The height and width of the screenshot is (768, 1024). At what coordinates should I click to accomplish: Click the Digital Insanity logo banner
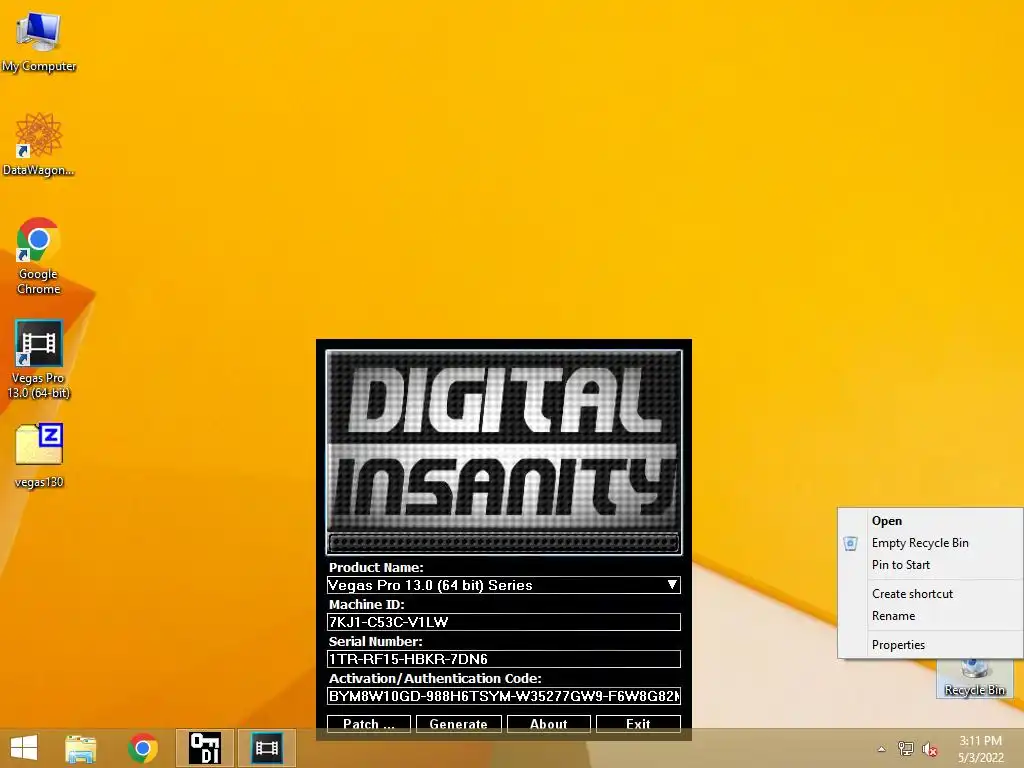(504, 452)
